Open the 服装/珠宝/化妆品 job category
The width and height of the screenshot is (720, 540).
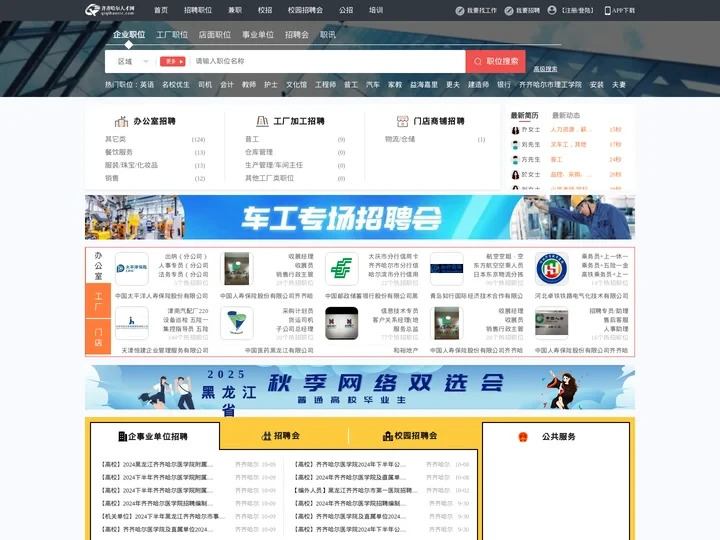(x=131, y=165)
